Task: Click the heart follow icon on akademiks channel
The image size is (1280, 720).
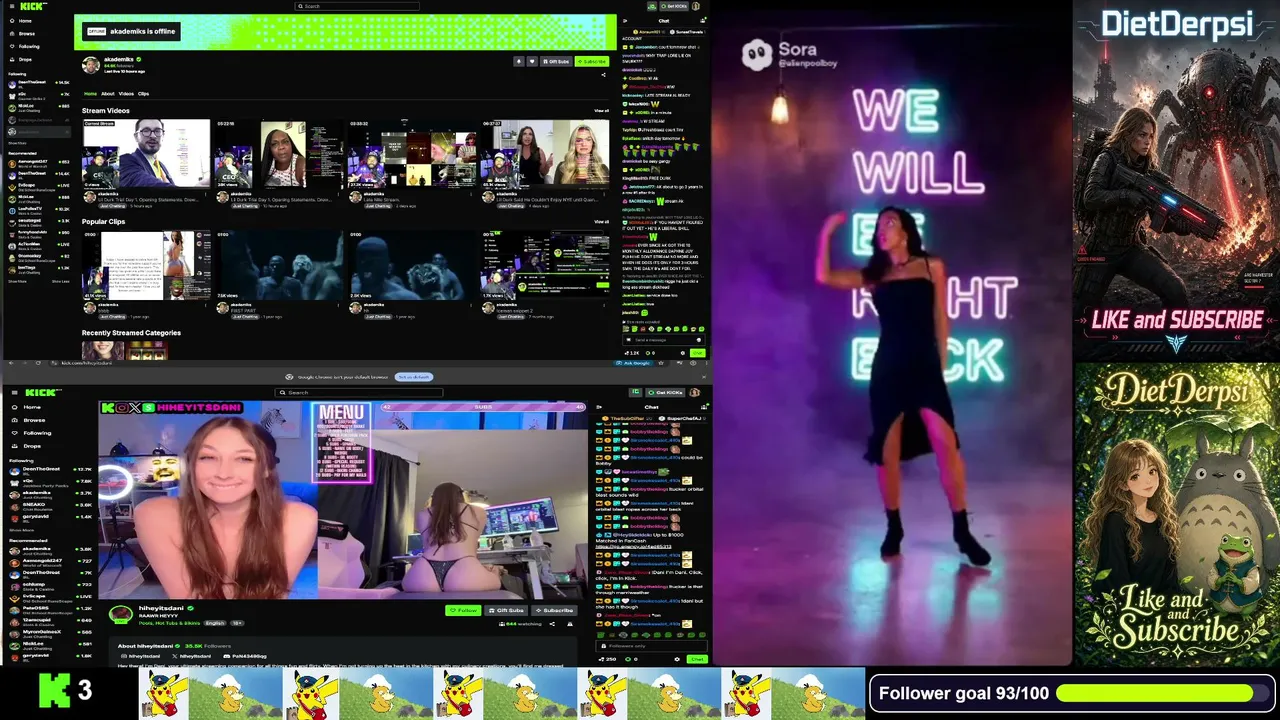Action: point(531,61)
